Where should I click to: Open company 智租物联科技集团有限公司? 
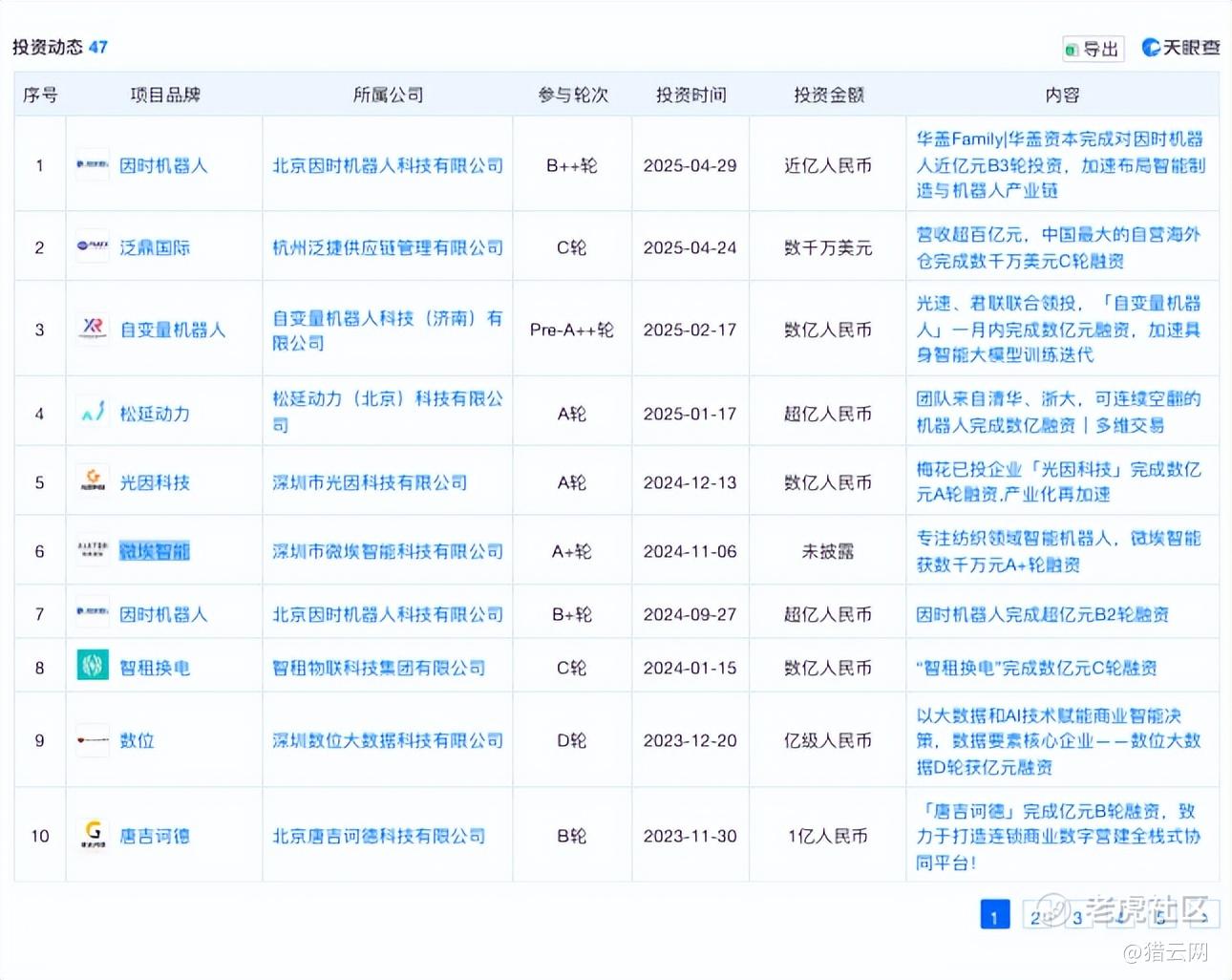click(378, 668)
